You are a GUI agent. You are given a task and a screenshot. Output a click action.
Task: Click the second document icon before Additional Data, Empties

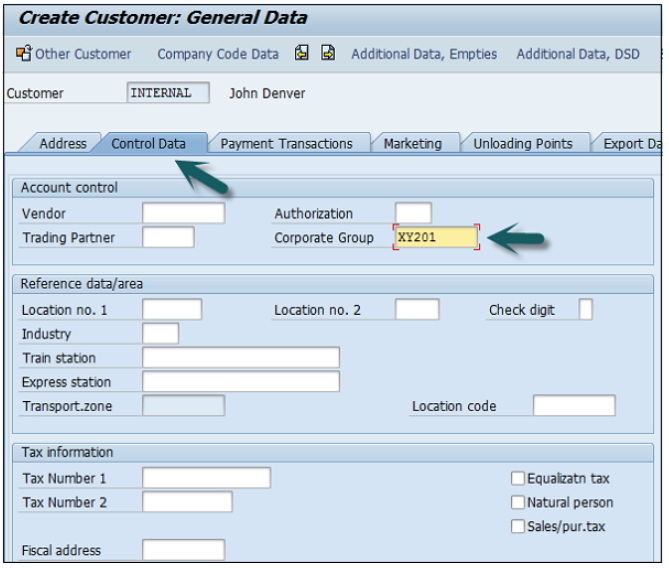tap(328, 54)
